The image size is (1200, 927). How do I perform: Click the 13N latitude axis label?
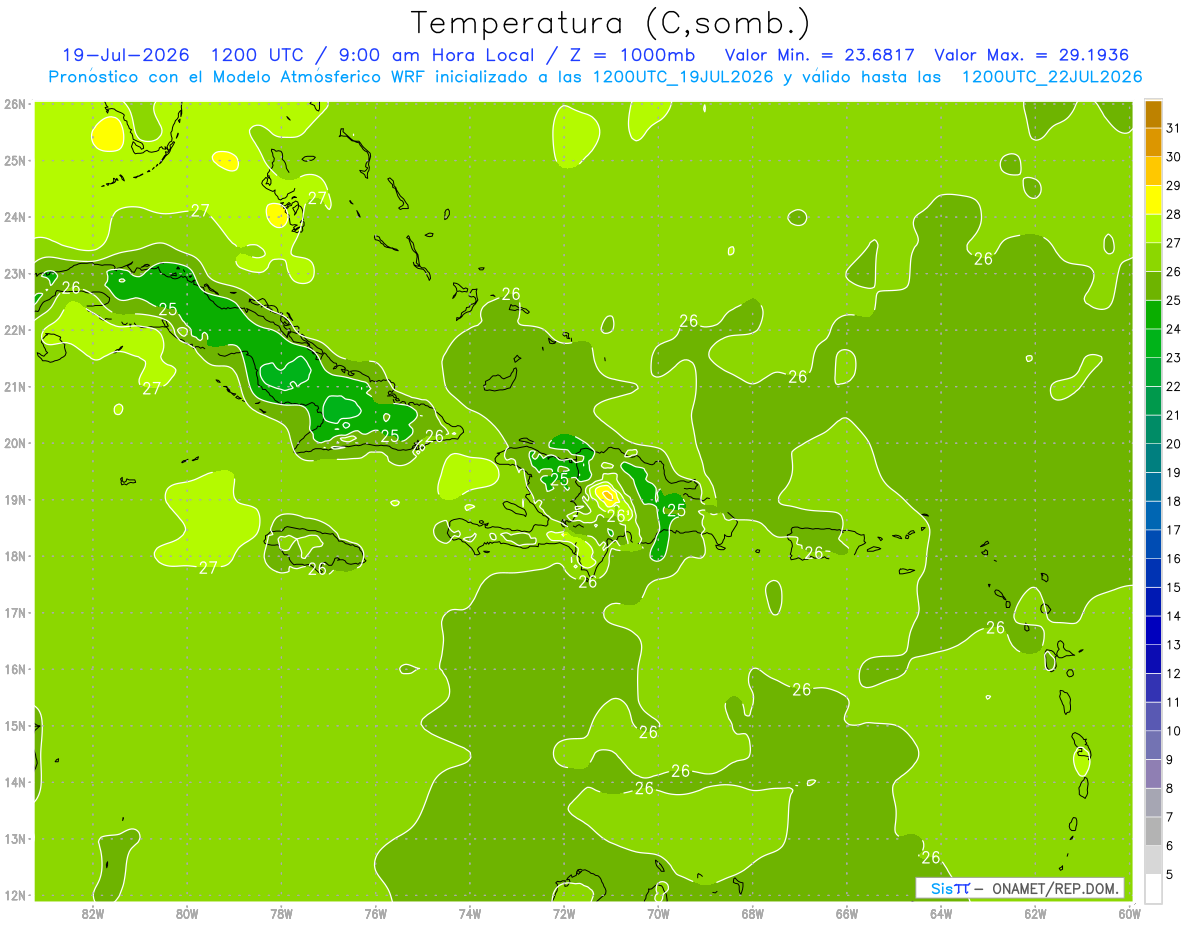(14, 838)
